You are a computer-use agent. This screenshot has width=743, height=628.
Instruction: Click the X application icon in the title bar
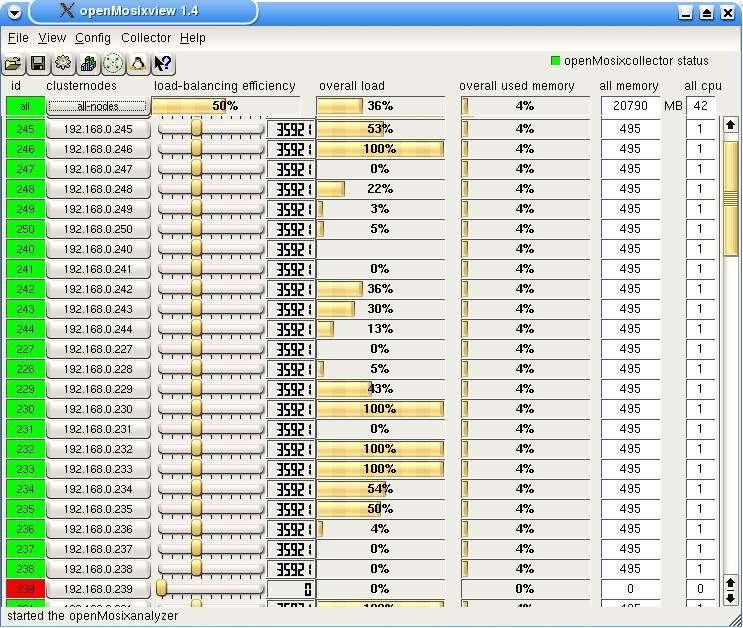[x=67, y=10]
